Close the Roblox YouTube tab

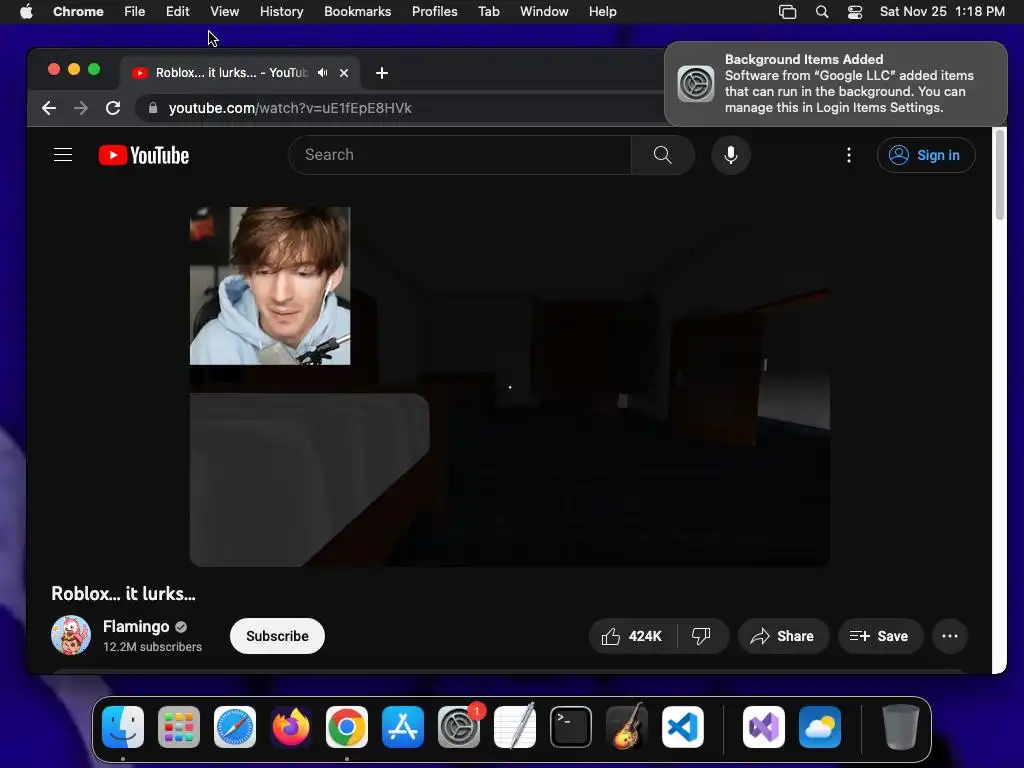pos(344,73)
